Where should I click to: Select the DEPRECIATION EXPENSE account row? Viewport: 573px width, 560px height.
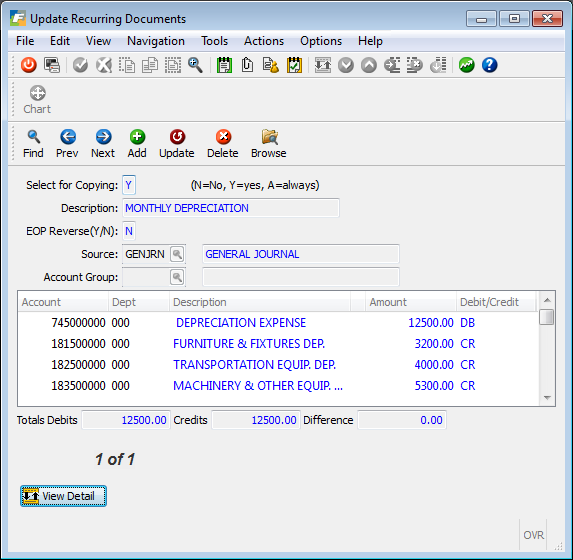278,323
